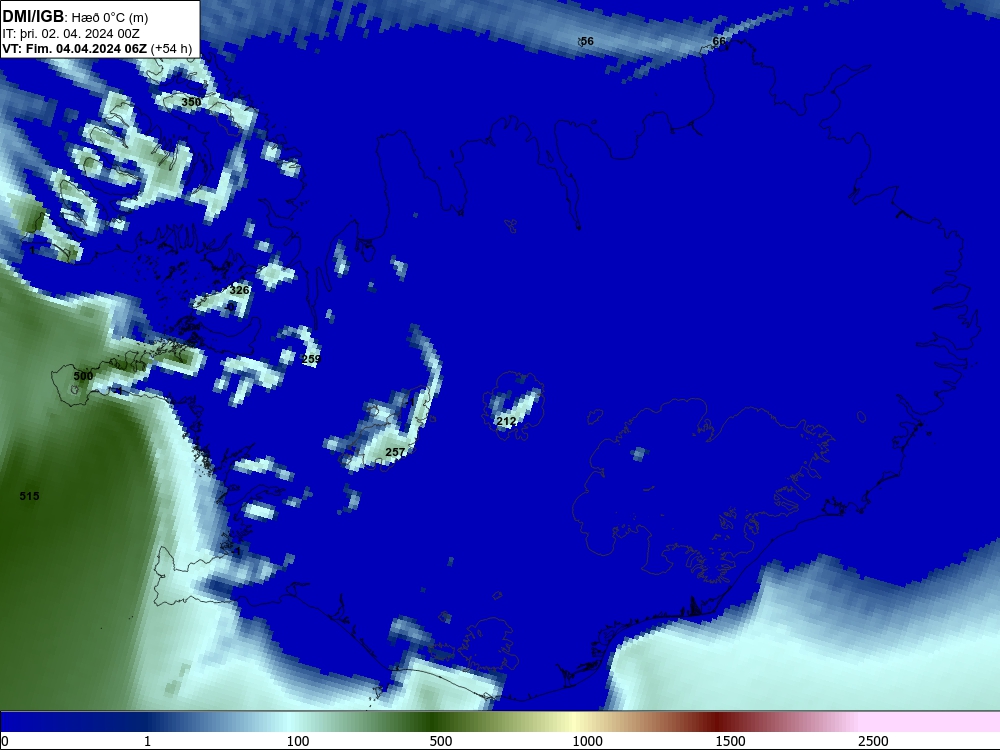Click the pale yellow section of the color bar

pos(574,722)
